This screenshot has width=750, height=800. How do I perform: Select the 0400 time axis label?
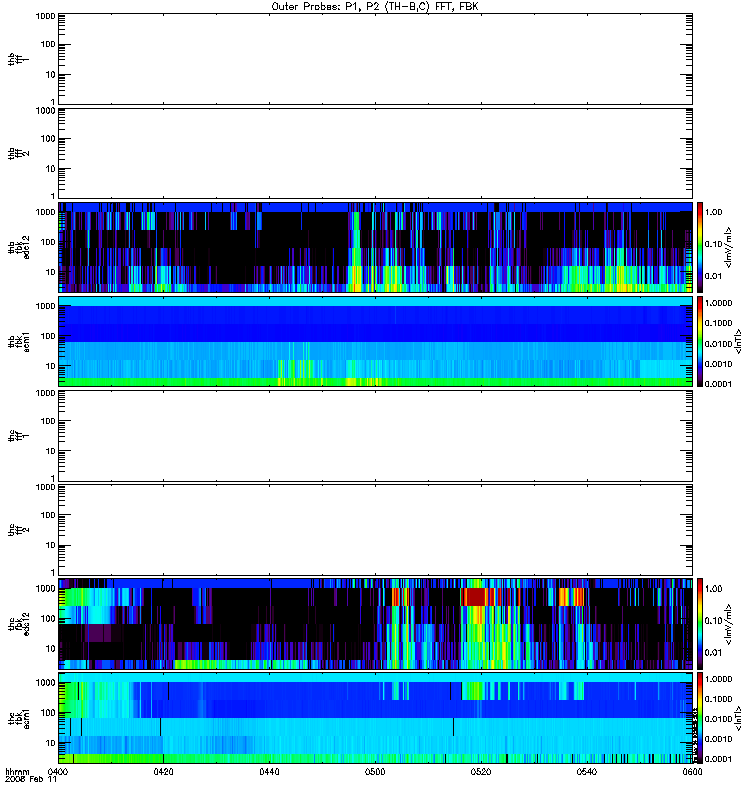[57, 771]
